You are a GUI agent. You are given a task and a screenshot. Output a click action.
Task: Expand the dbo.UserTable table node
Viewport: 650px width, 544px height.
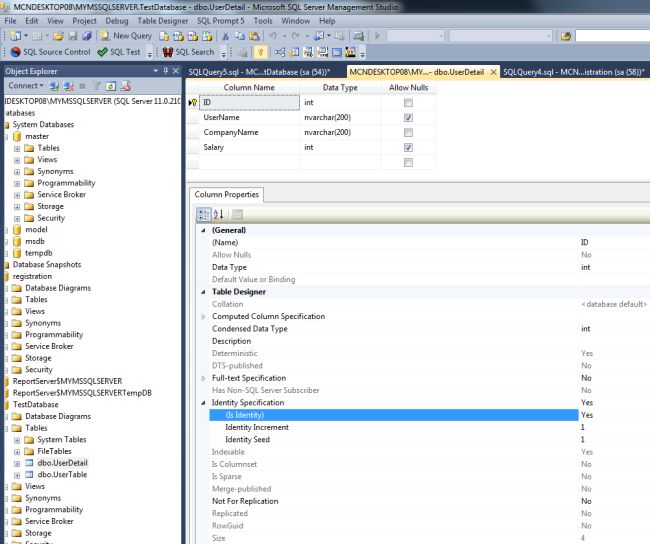[17, 475]
